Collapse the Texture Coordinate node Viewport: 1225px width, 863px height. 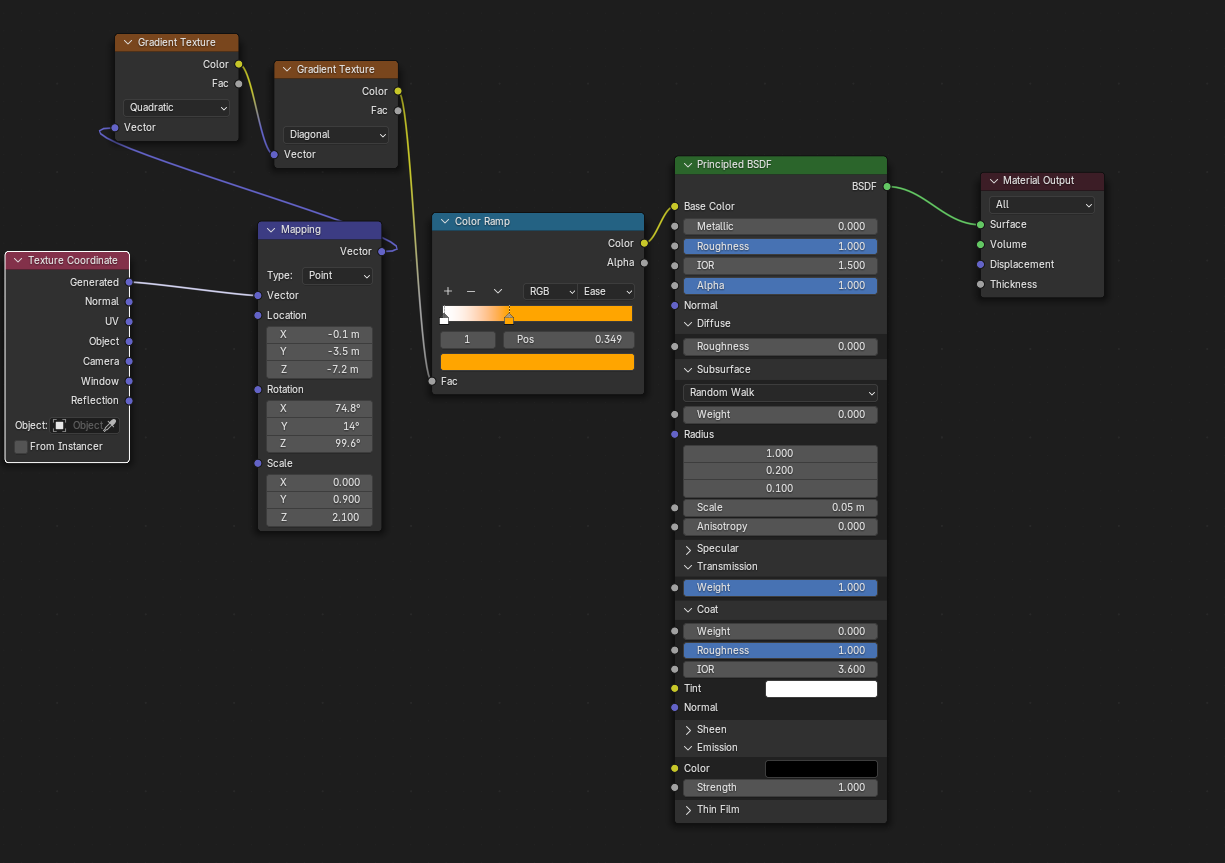point(18,260)
